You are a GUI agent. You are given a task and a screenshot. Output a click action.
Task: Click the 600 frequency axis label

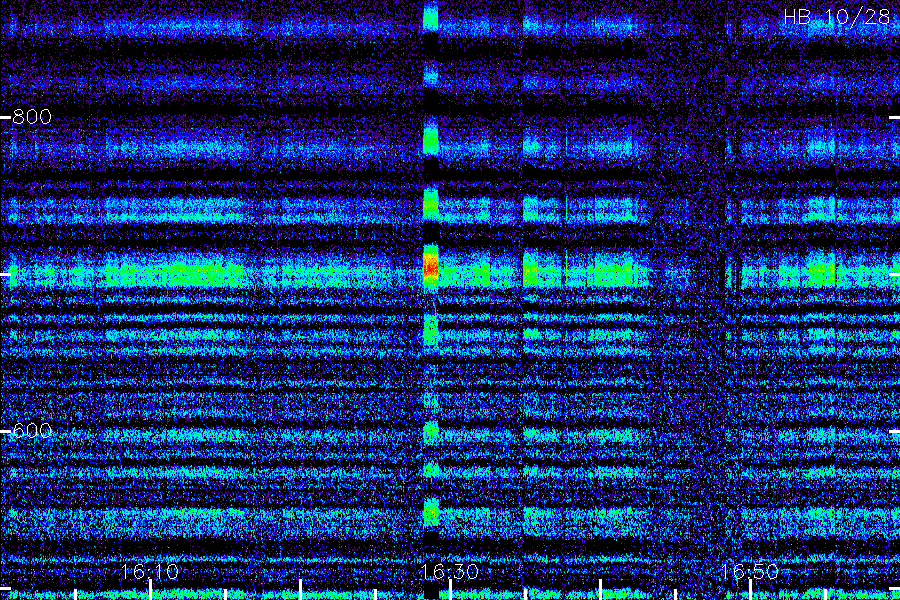pyautogui.click(x=32, y=431)
